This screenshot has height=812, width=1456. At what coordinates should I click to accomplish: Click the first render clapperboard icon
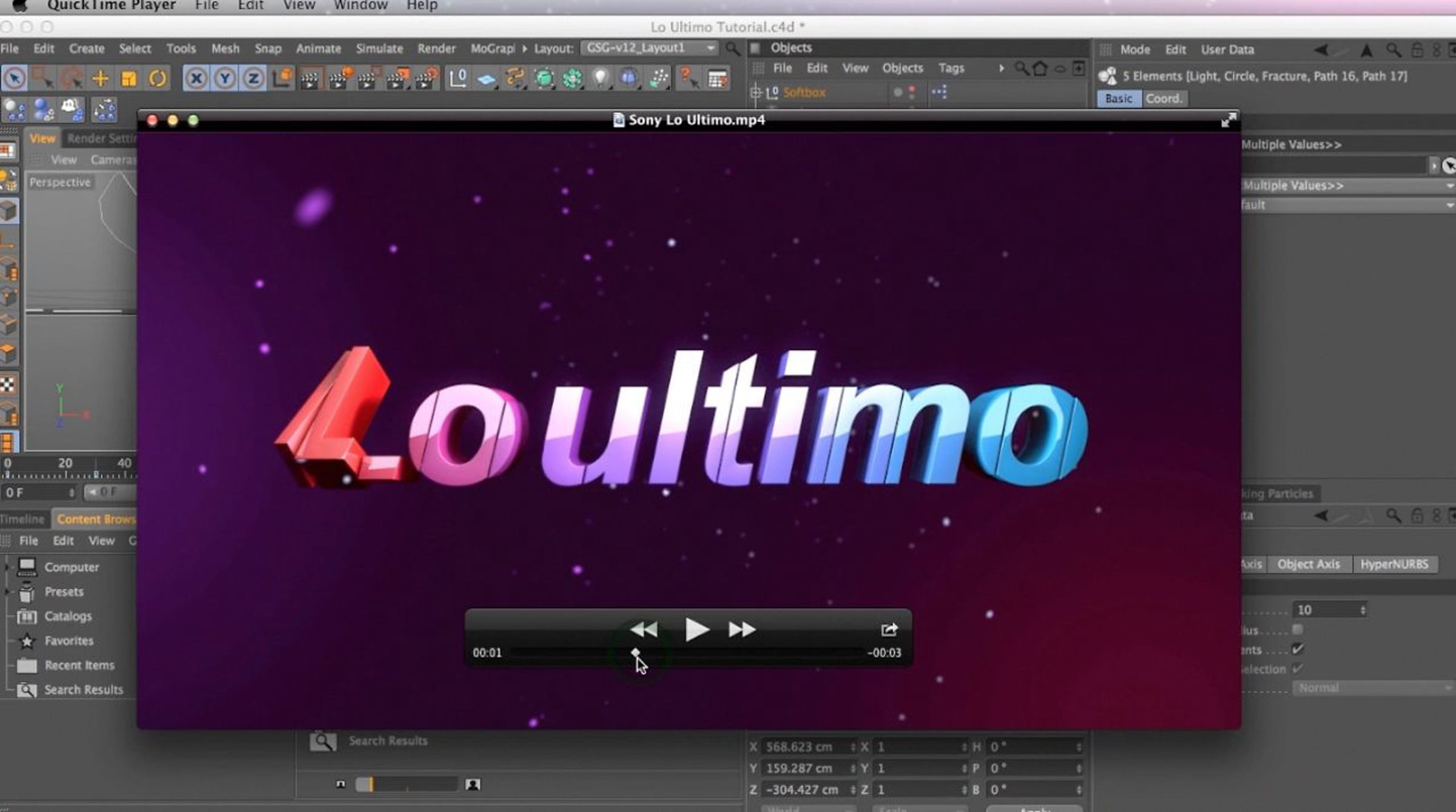[x=310, y=79]
